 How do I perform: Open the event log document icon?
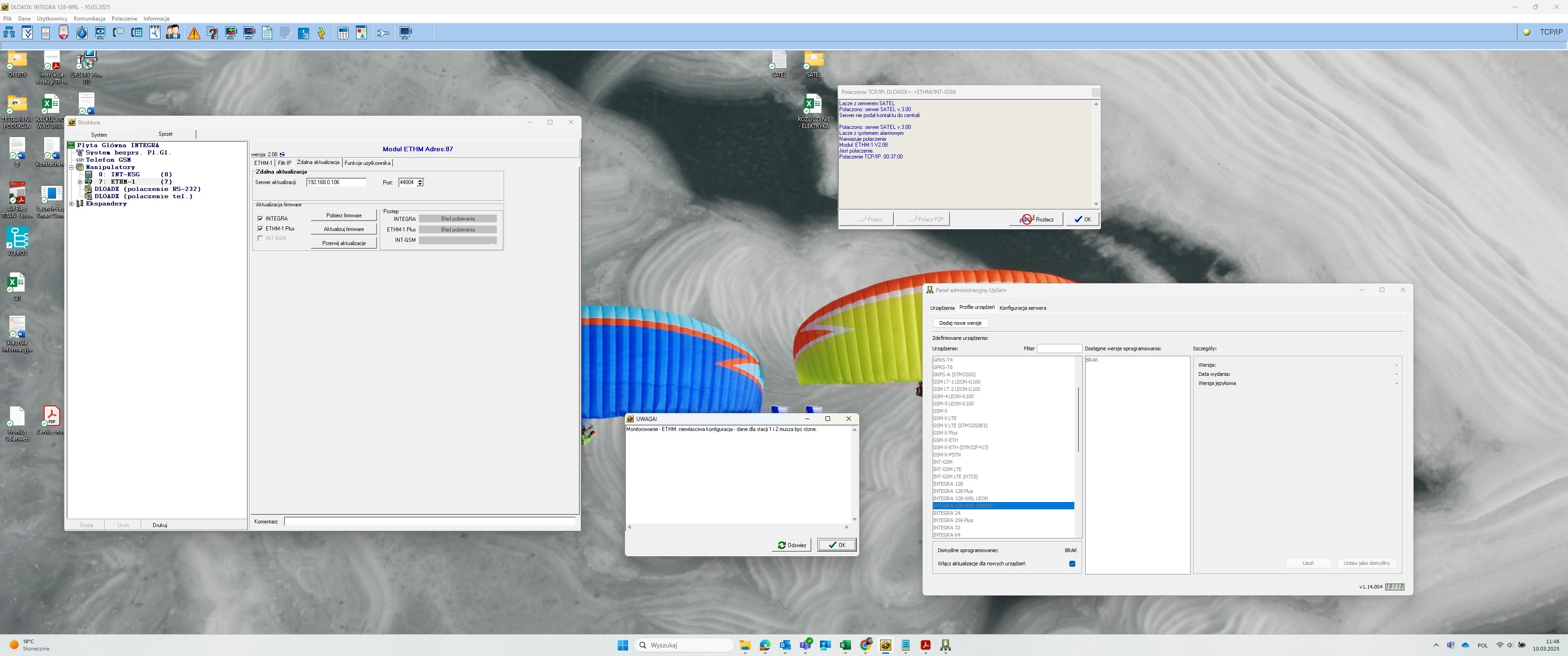(267, 33)
